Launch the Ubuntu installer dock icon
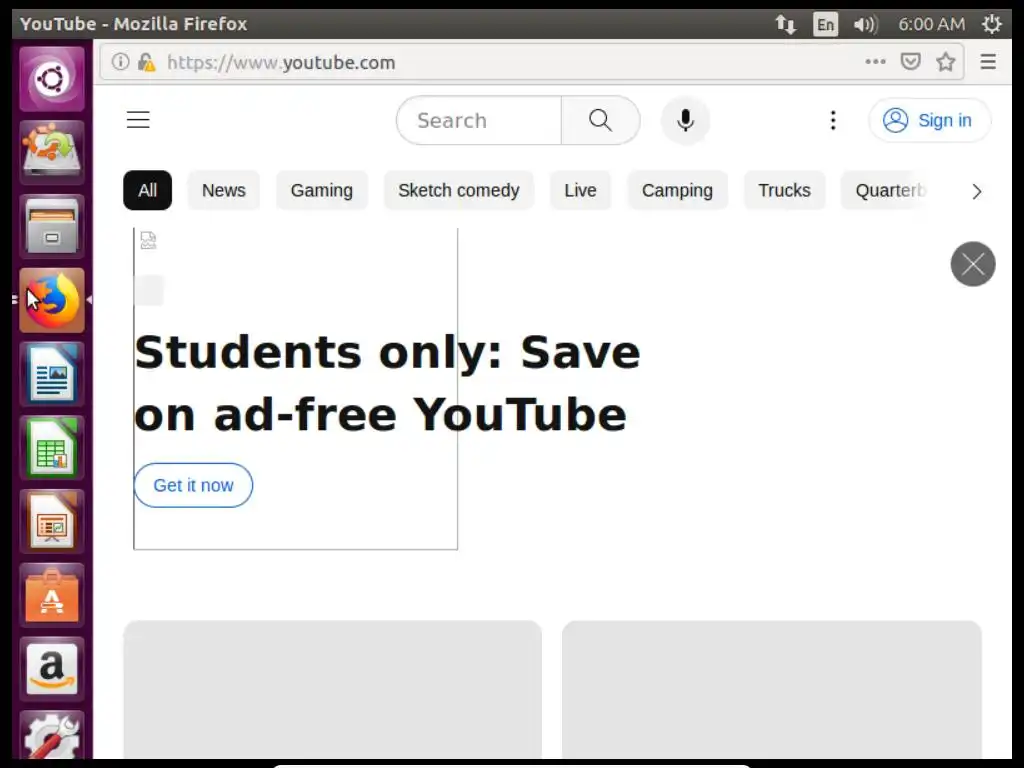This screenshot has width=1024, height=768. (x=52, y=152)
